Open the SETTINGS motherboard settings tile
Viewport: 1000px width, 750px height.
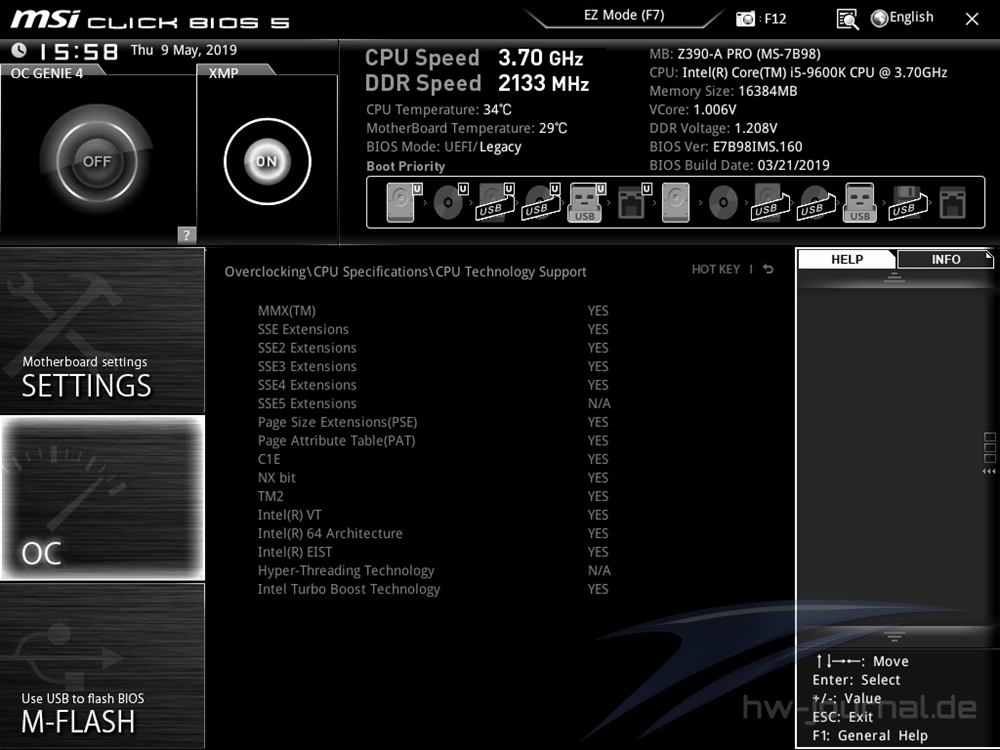coord(102,330)
